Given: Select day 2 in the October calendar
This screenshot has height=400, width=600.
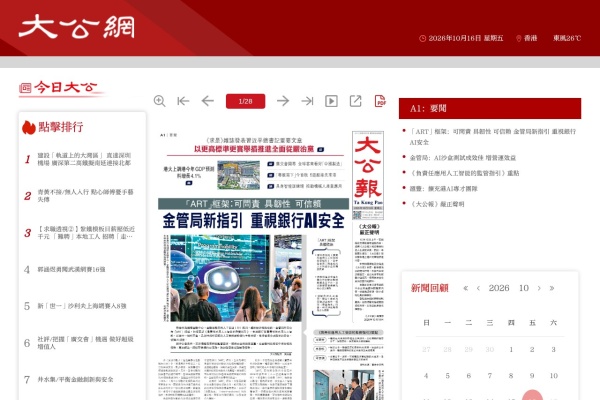Looking at the screenshot, I should click(532, 349).
